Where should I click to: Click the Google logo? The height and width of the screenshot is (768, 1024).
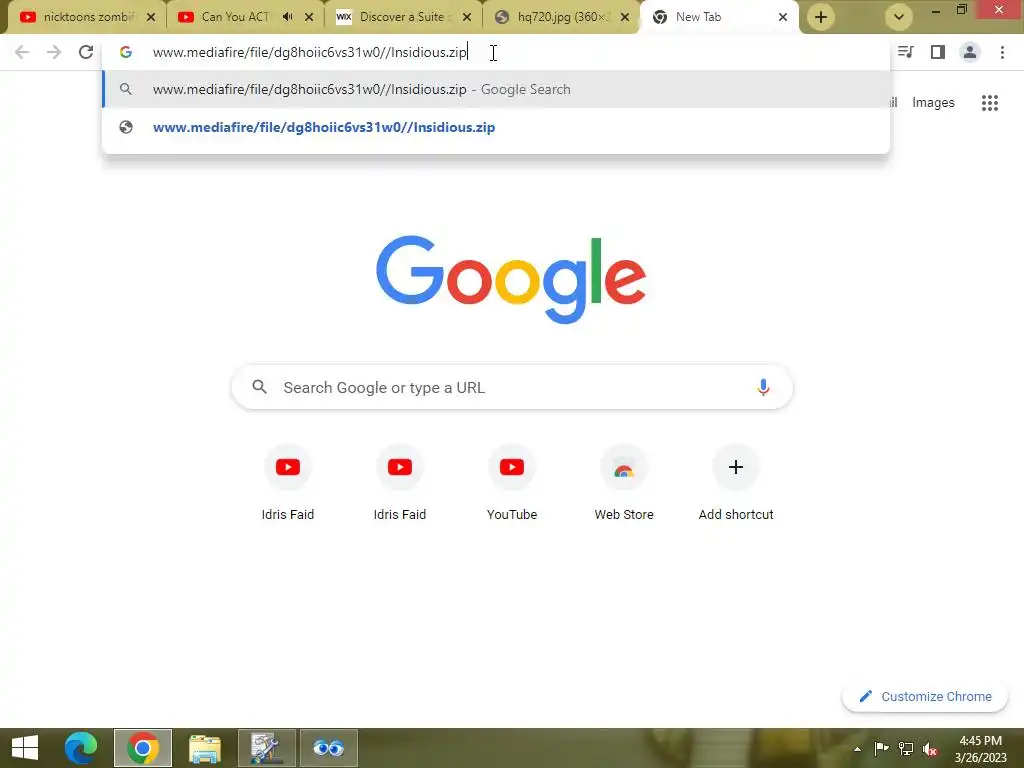pyautogui.click(x=511, y=280)
